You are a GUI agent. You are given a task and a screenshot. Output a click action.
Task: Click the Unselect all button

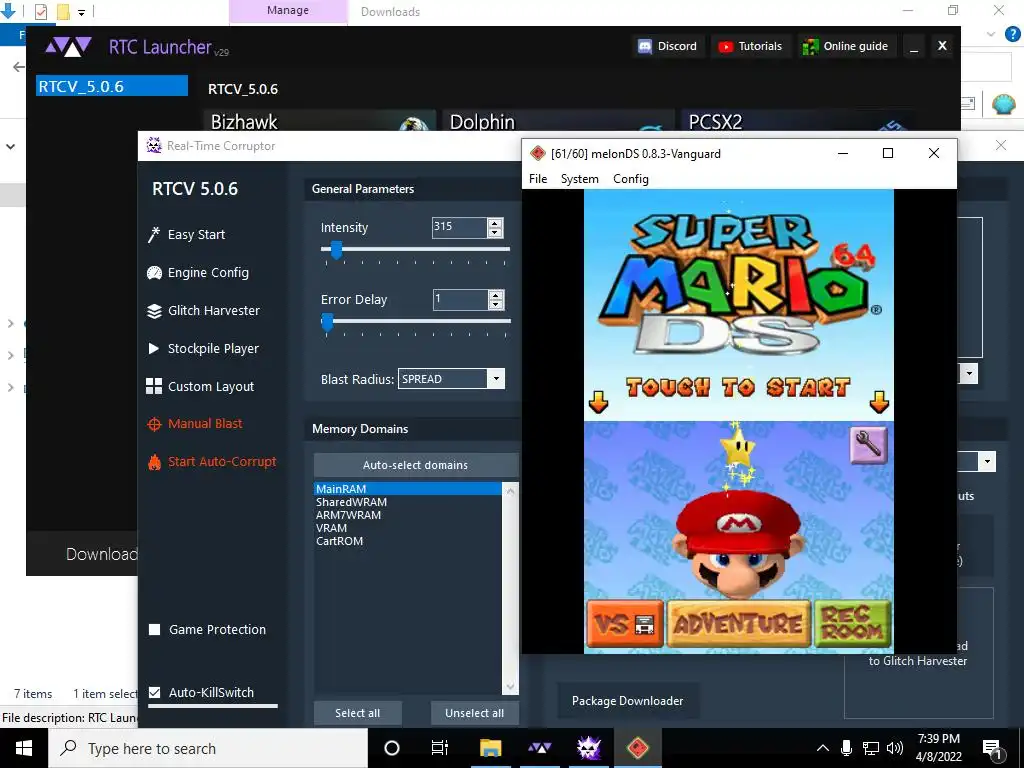(x=474, y=713)
